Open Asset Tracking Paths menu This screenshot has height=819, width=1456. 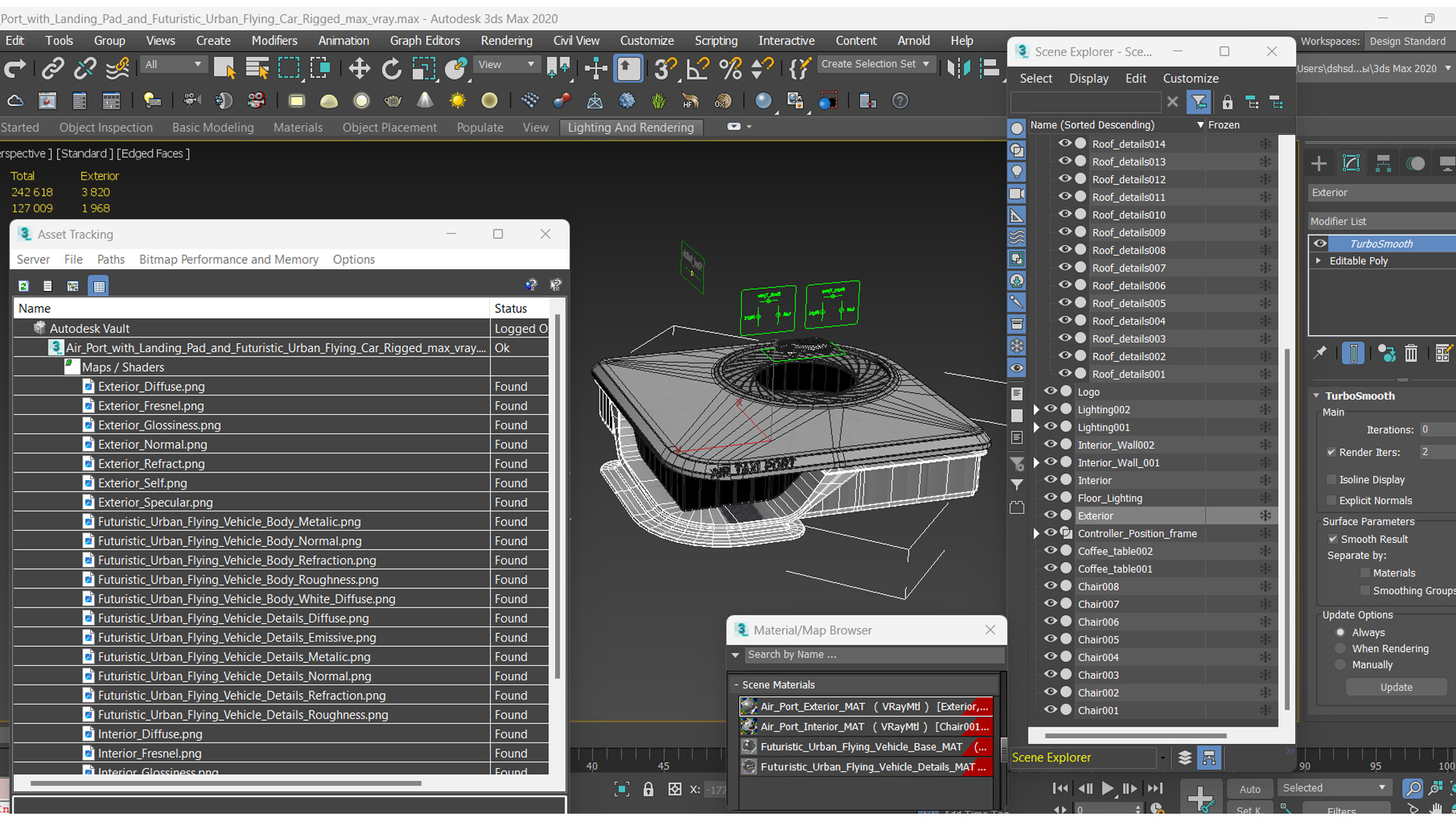coord(111,259)
